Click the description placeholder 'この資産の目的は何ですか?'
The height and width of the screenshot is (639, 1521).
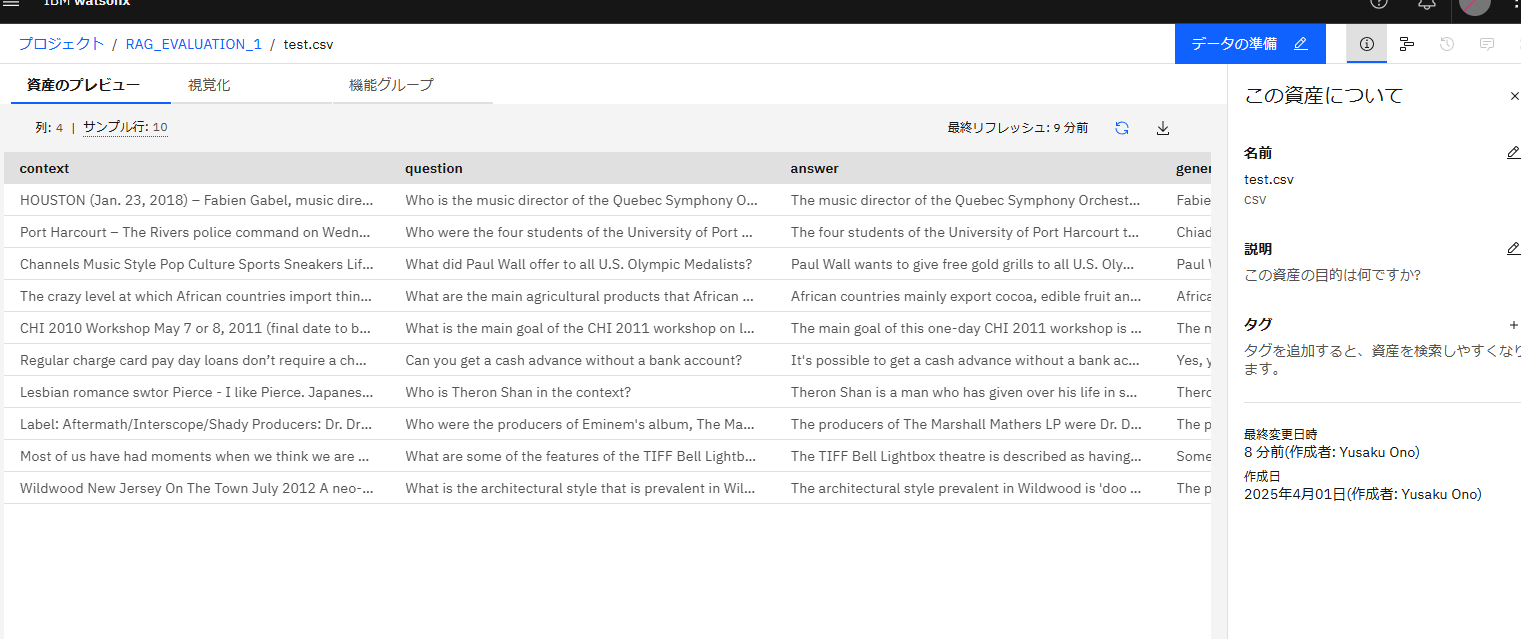(x=1332, y=275)
